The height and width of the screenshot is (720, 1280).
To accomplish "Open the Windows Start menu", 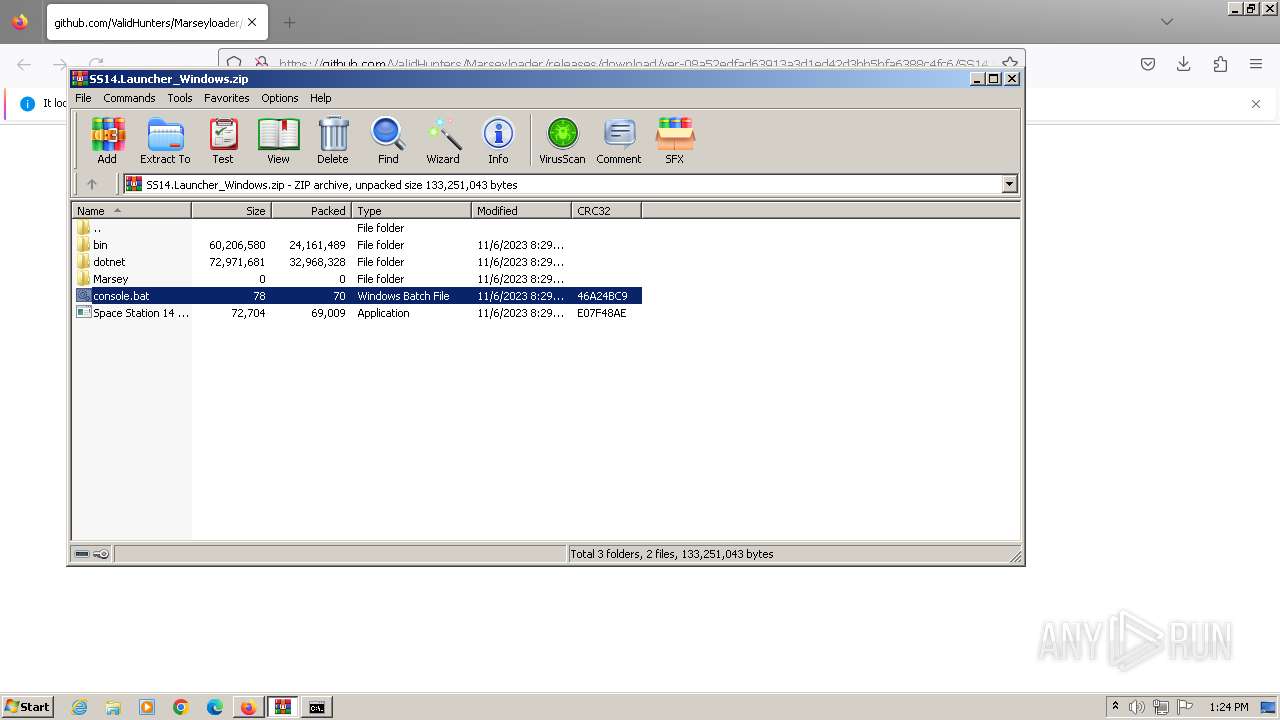I will pos(28,707).
